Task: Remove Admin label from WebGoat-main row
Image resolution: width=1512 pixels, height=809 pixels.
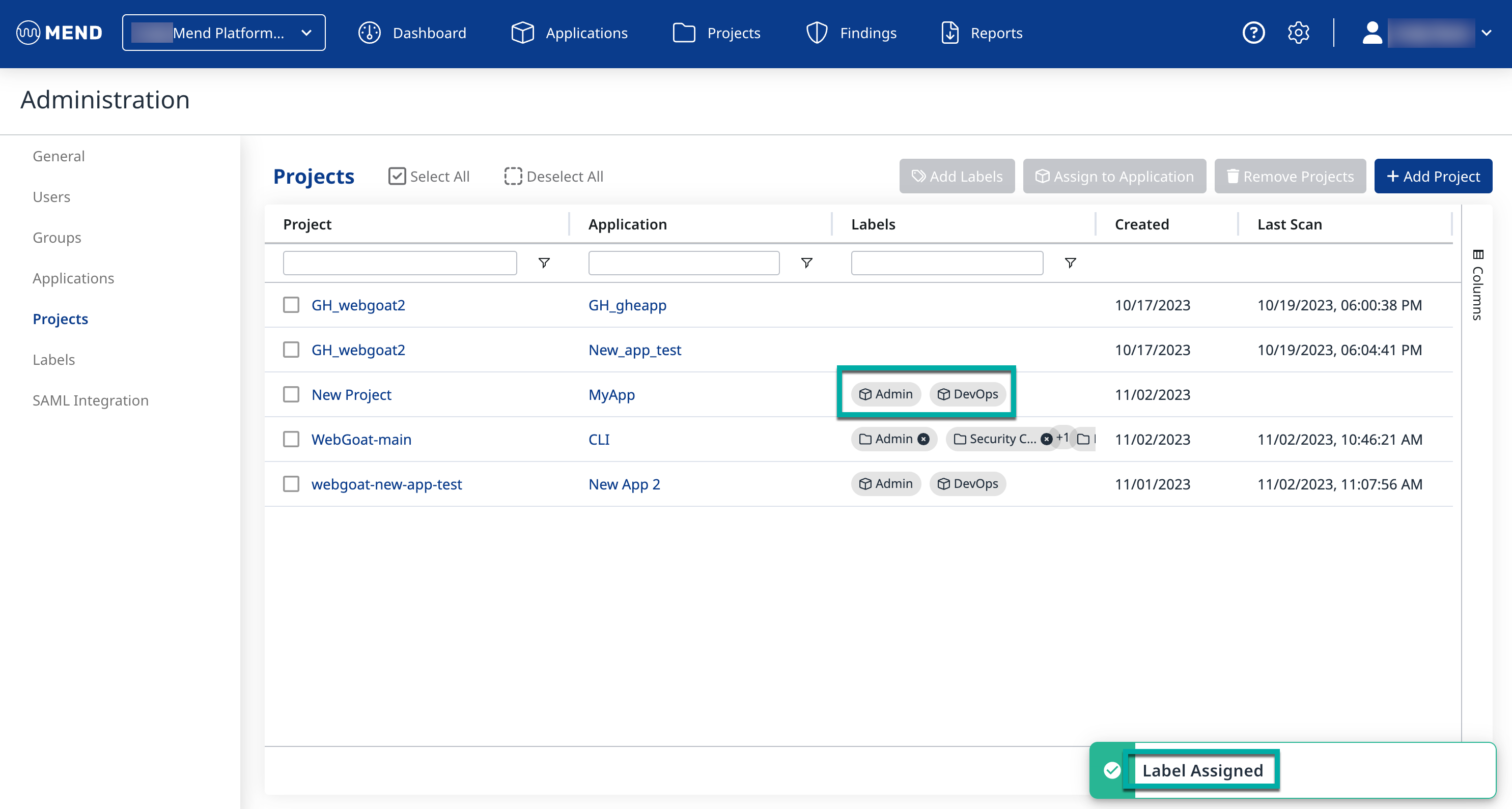Action: pos(923,439)
